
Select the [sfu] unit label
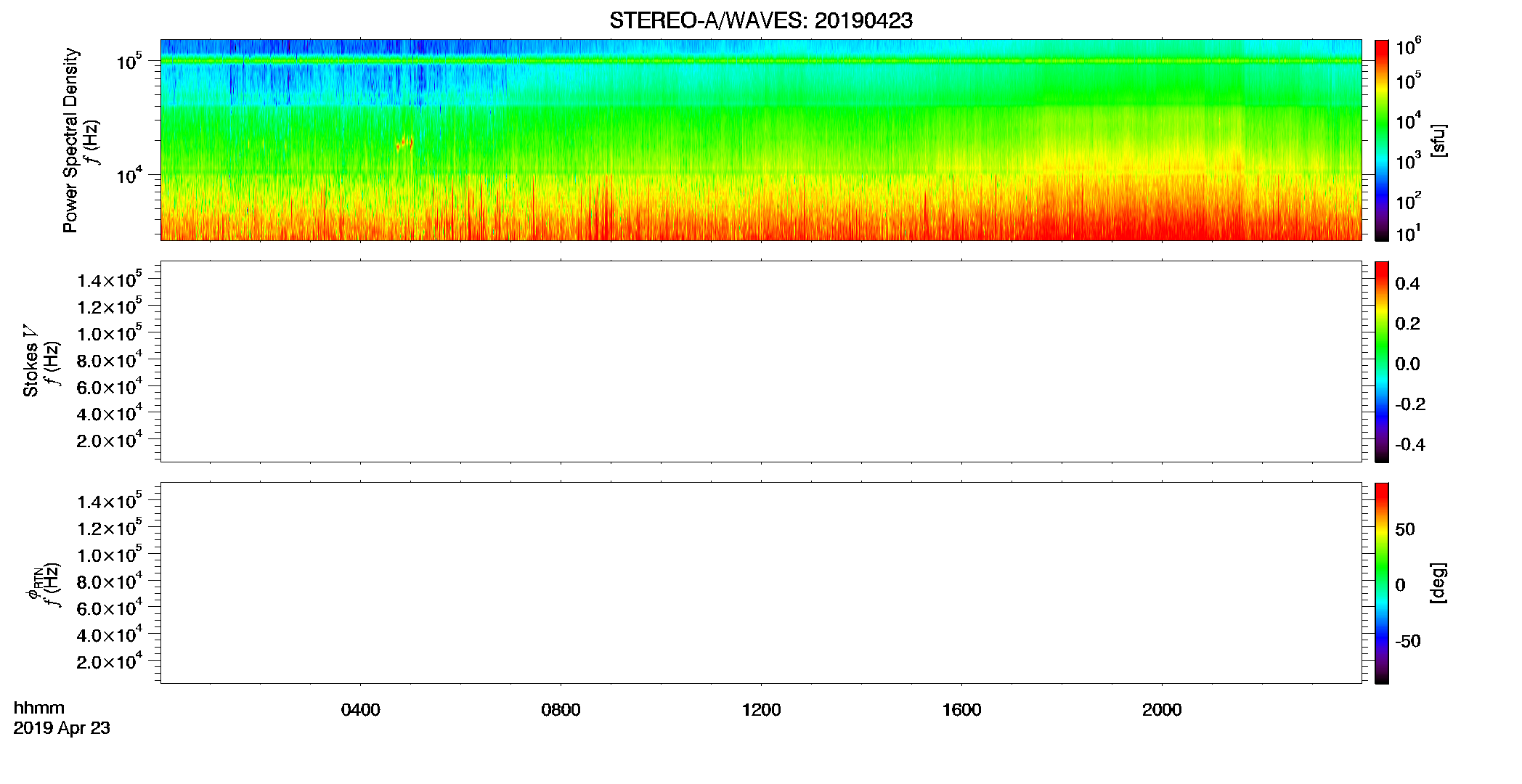pyautogui.click(x=1438, y=140)
